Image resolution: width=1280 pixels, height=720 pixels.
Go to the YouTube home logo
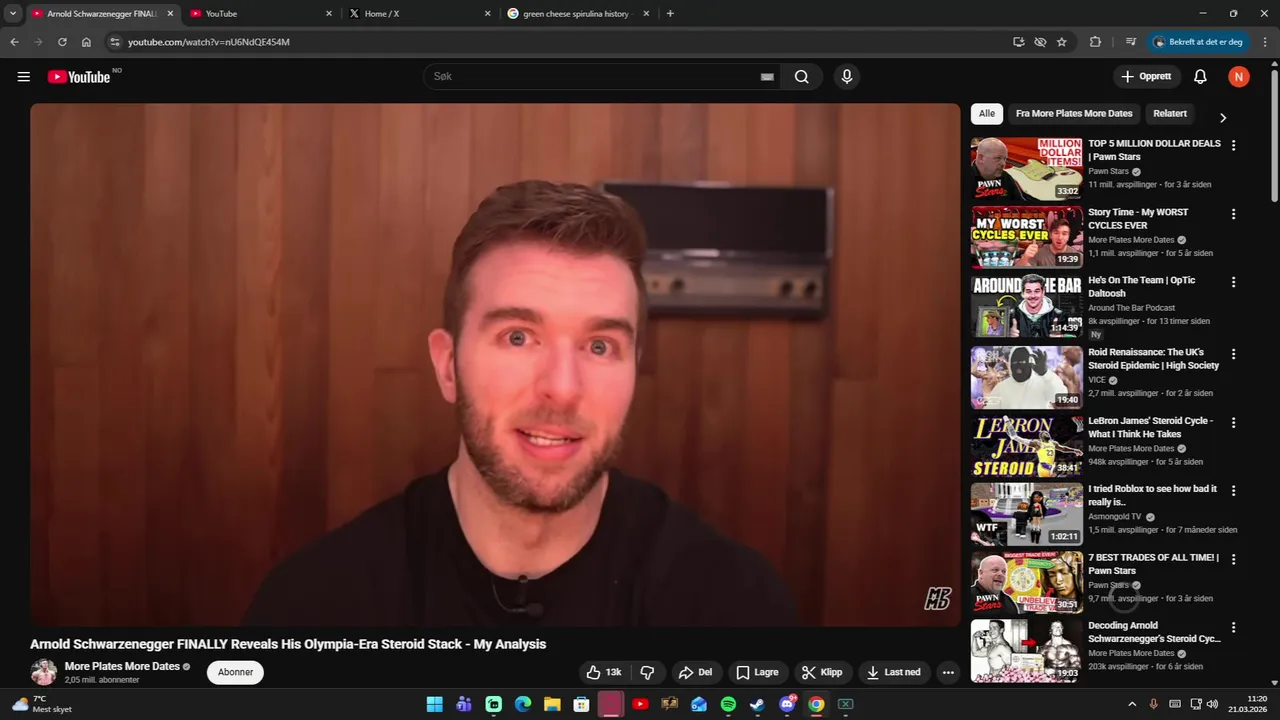tap(79, 77)
